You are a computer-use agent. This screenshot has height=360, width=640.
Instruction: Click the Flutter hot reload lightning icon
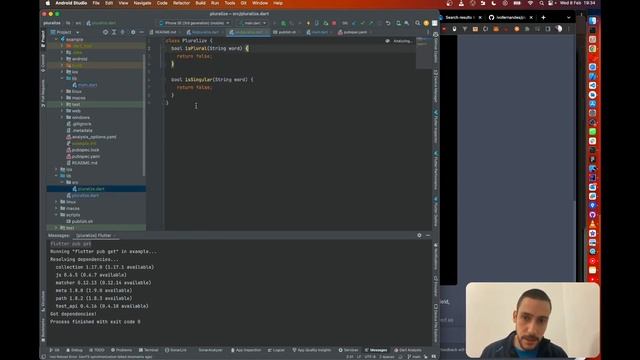(308, 23)
